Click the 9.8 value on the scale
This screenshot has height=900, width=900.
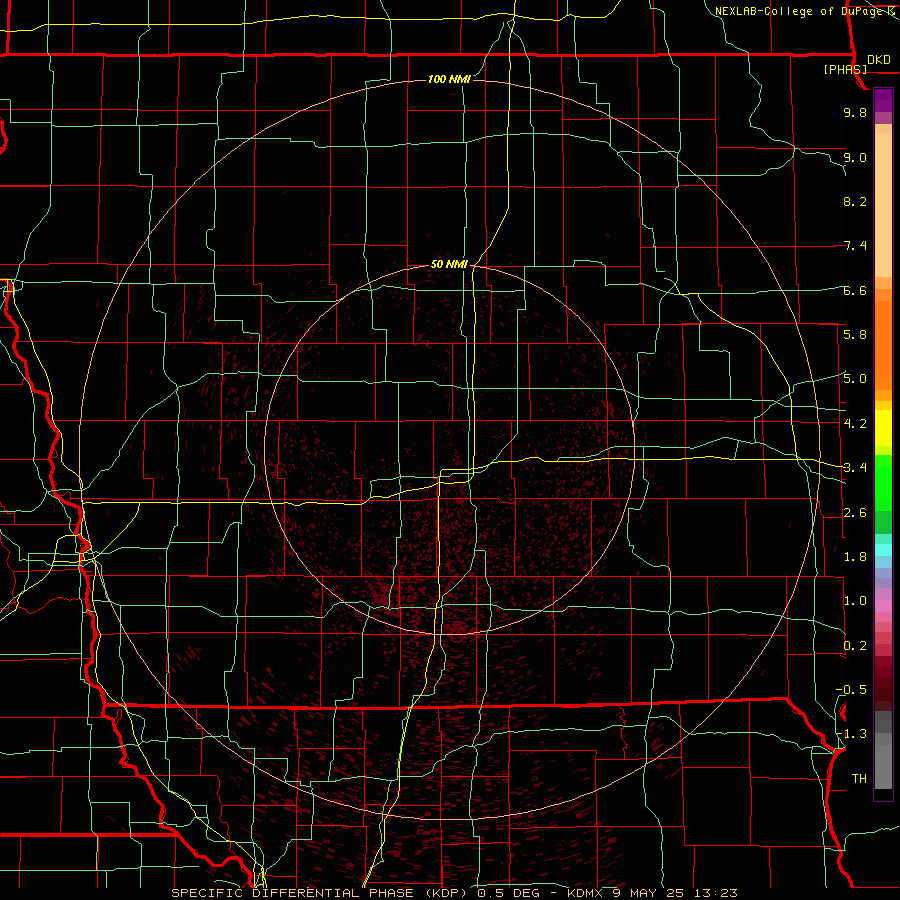coord(855,112)
